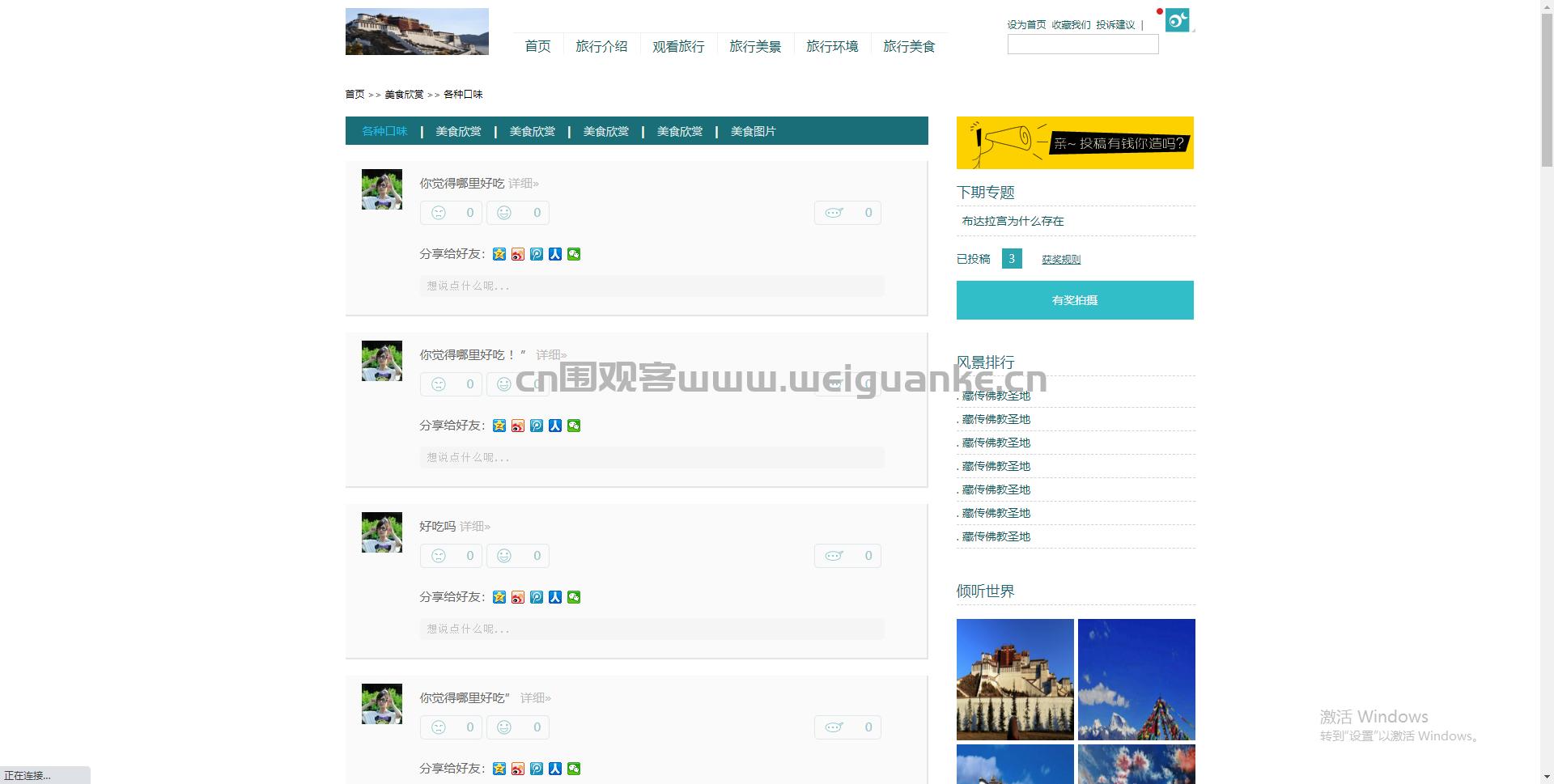Share the first post to Sina Weibo

517,253
